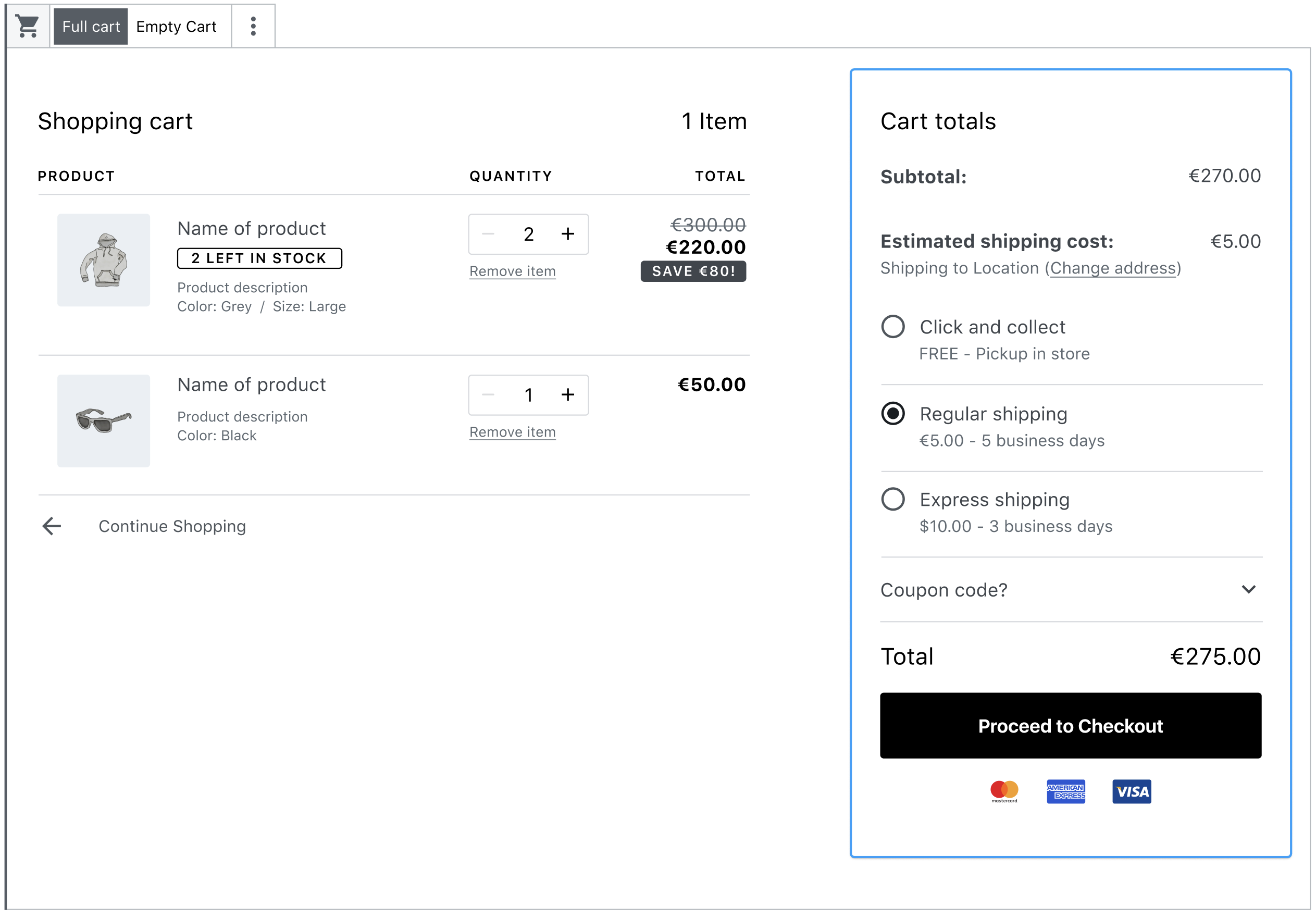Switch to the Empty Cart view
The image size is (1316, 917).
[x=176, y=25]
